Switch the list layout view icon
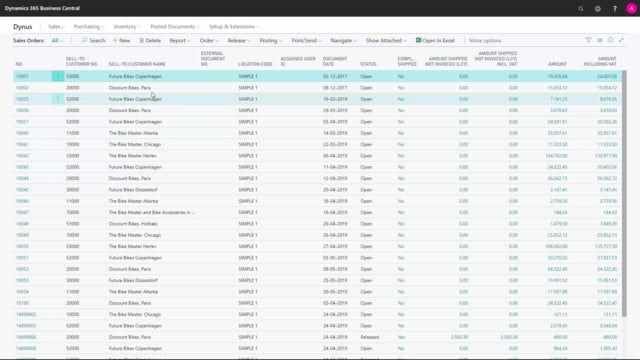This screenshot has height=360, width=640. point(600,40)
